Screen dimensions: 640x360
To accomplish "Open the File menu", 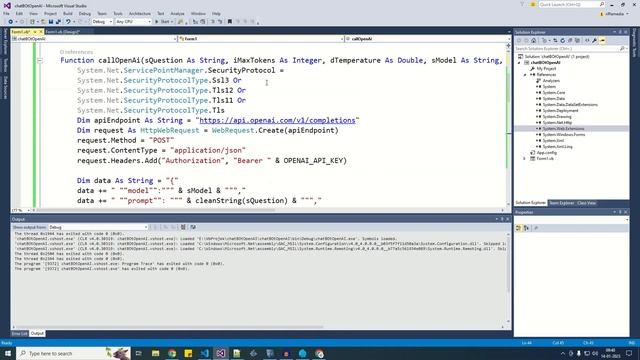I will coord(6,13).
